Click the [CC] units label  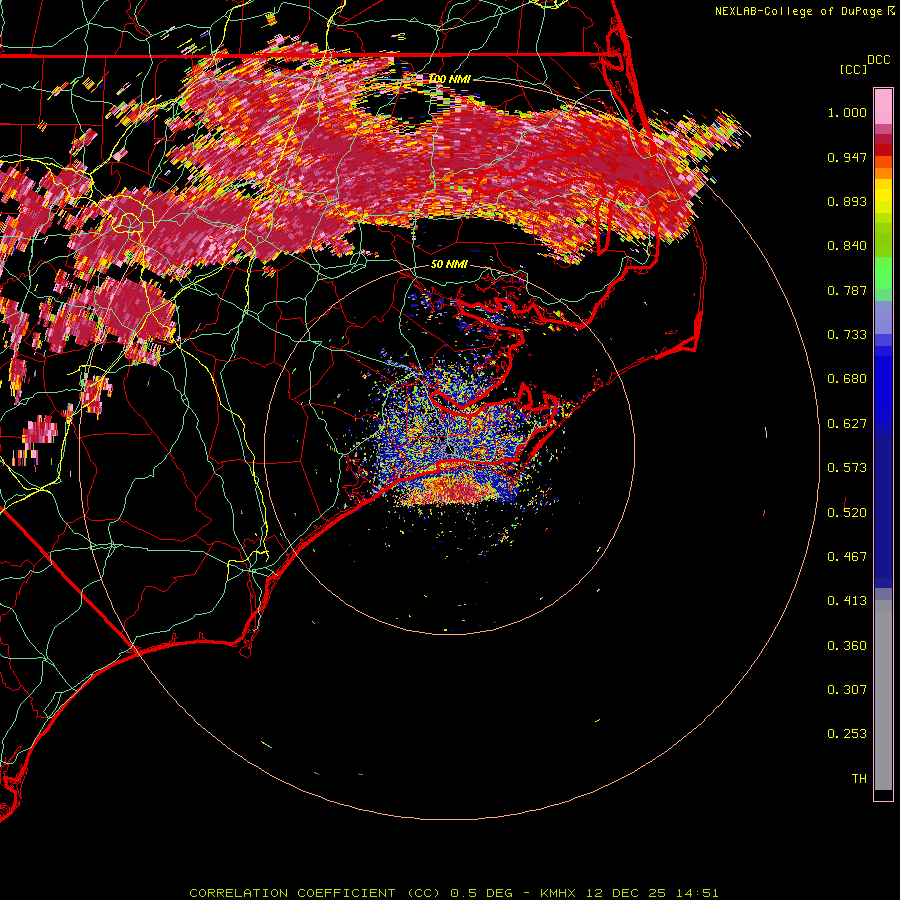[x=853, y=69]
